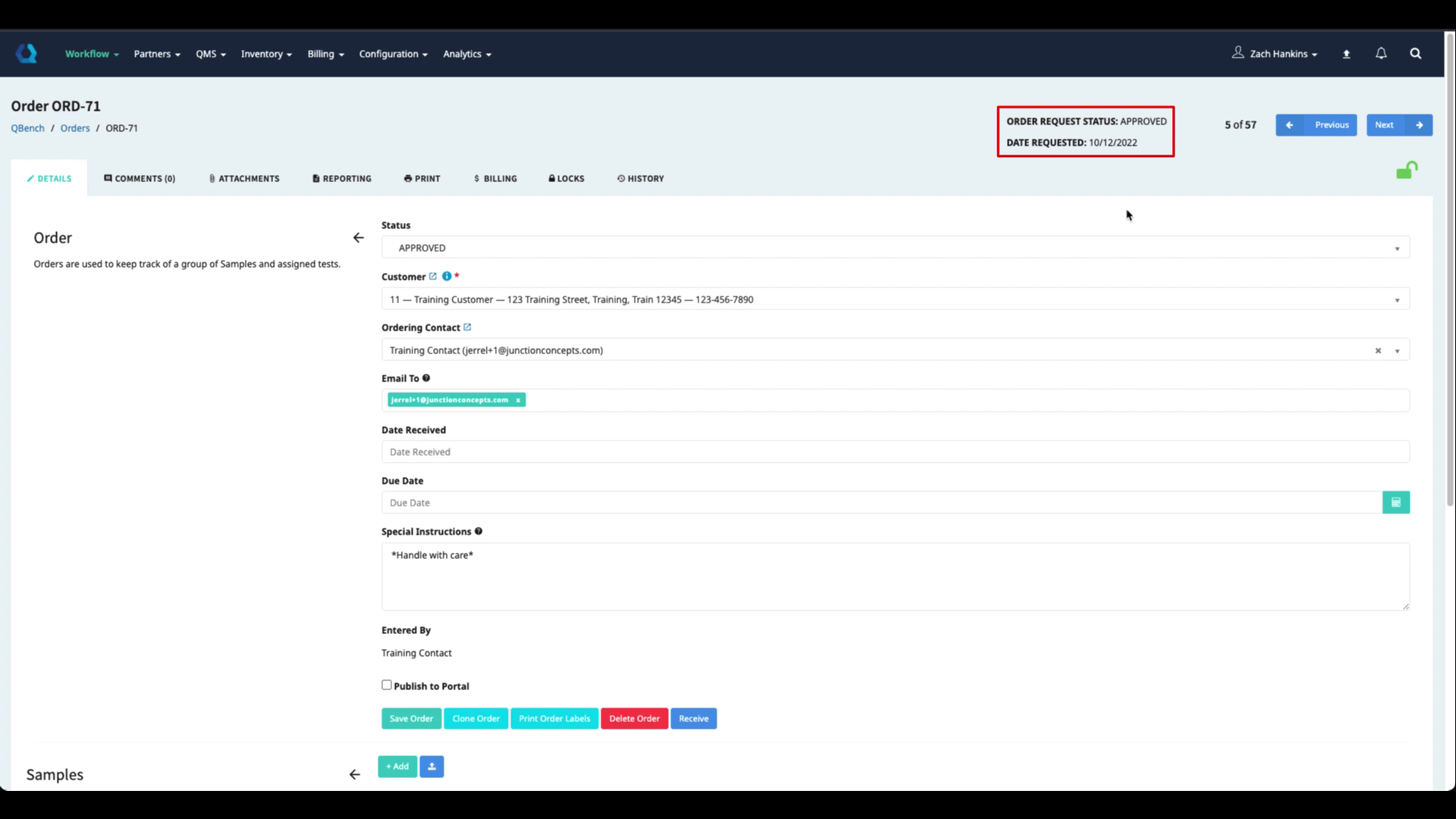Click the Save Order button
Viewport: 1456px width, 819px height.
pos(411,718)
